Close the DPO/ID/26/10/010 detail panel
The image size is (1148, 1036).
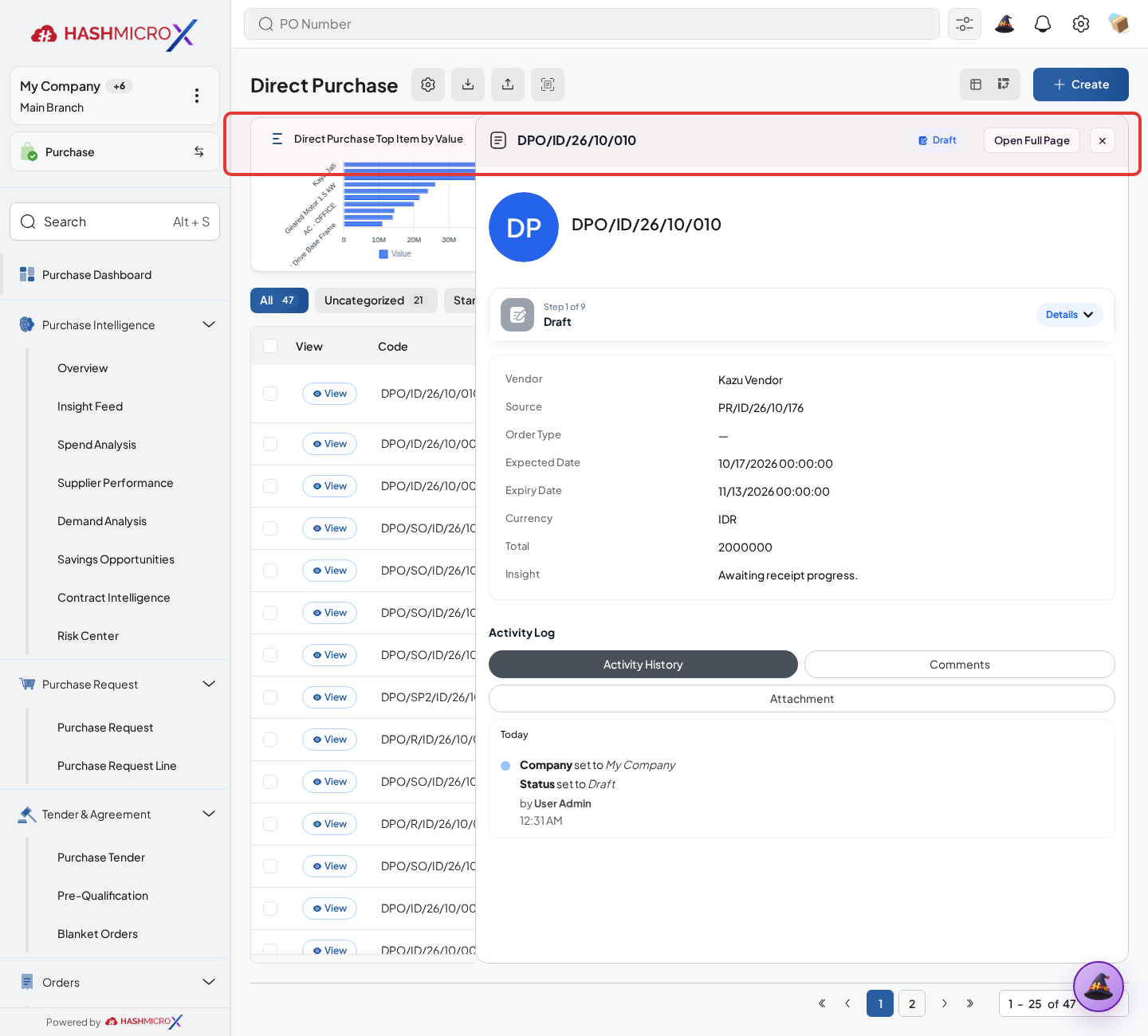tap(1103, 140)
